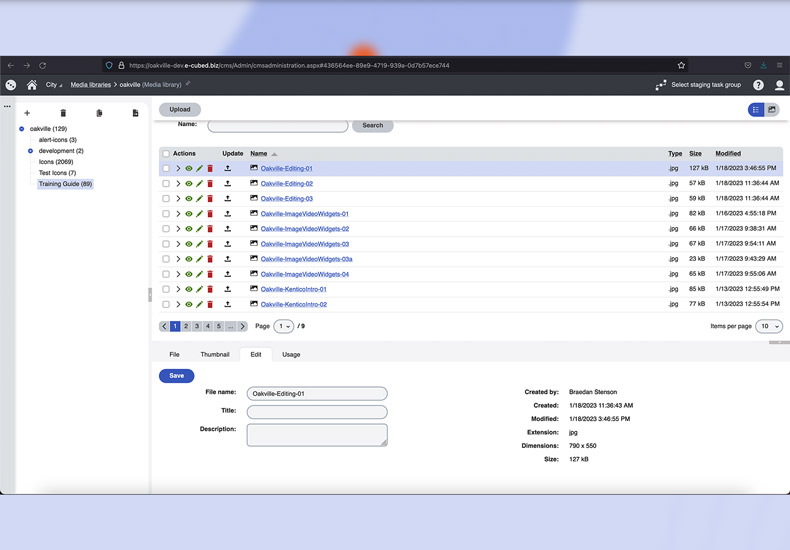
Task: Switch to thumbnail view mode
Action: tap(772, 110)
